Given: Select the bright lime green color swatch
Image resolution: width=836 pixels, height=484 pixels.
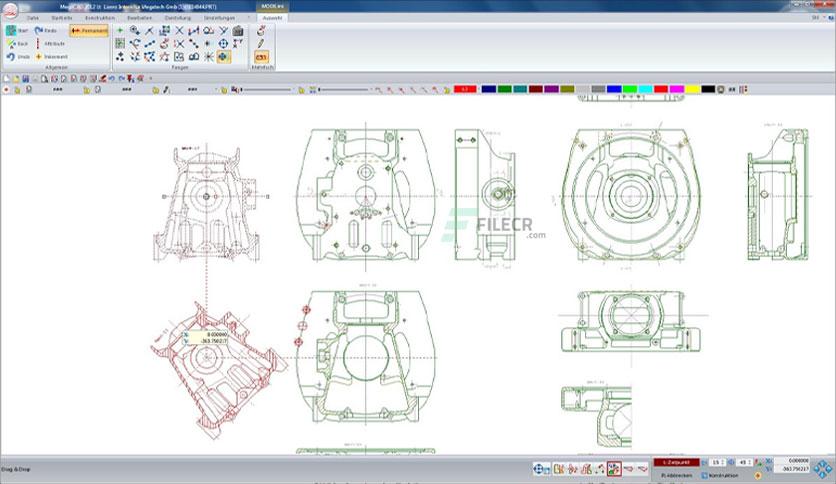Looking at the screenshot, I should [630, 89].
